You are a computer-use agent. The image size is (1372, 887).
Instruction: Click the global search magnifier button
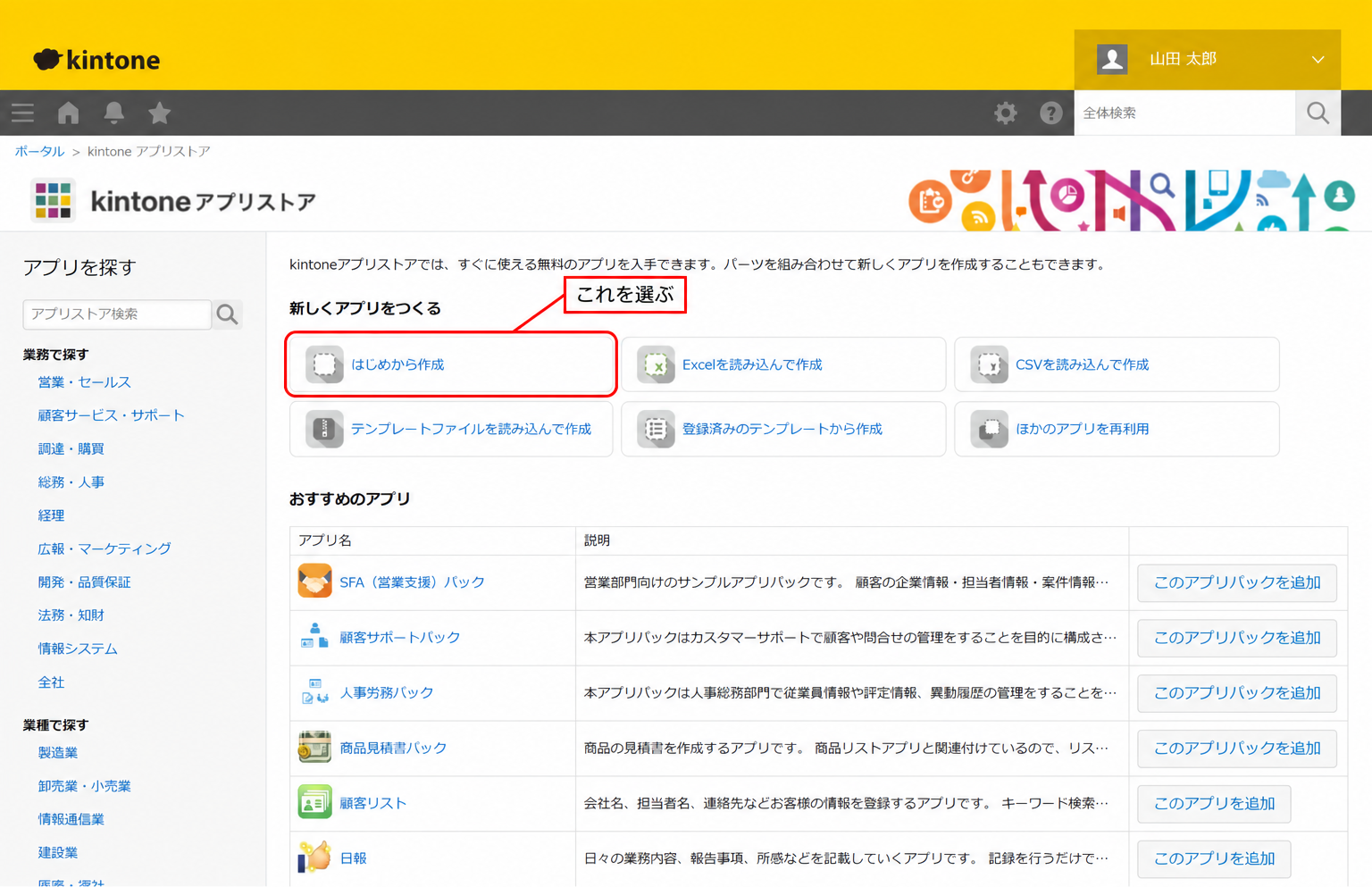[1318, 113]
